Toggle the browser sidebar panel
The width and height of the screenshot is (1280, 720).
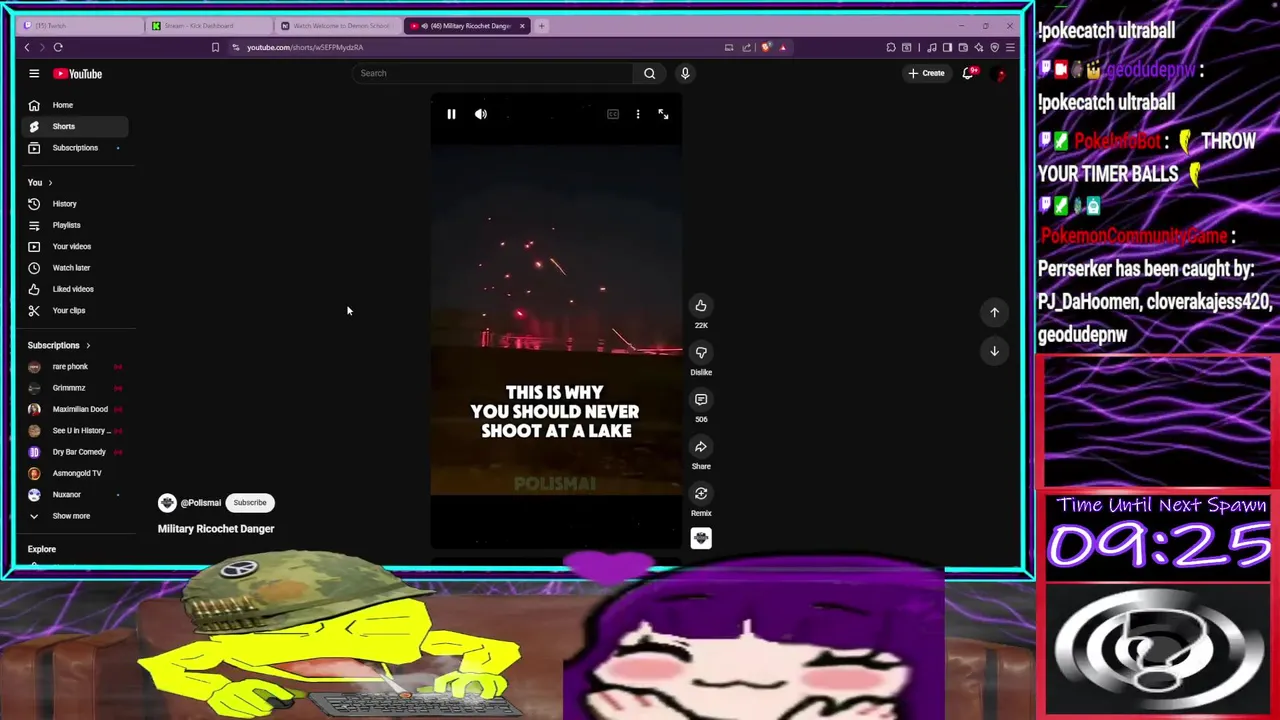coord(947,47)
